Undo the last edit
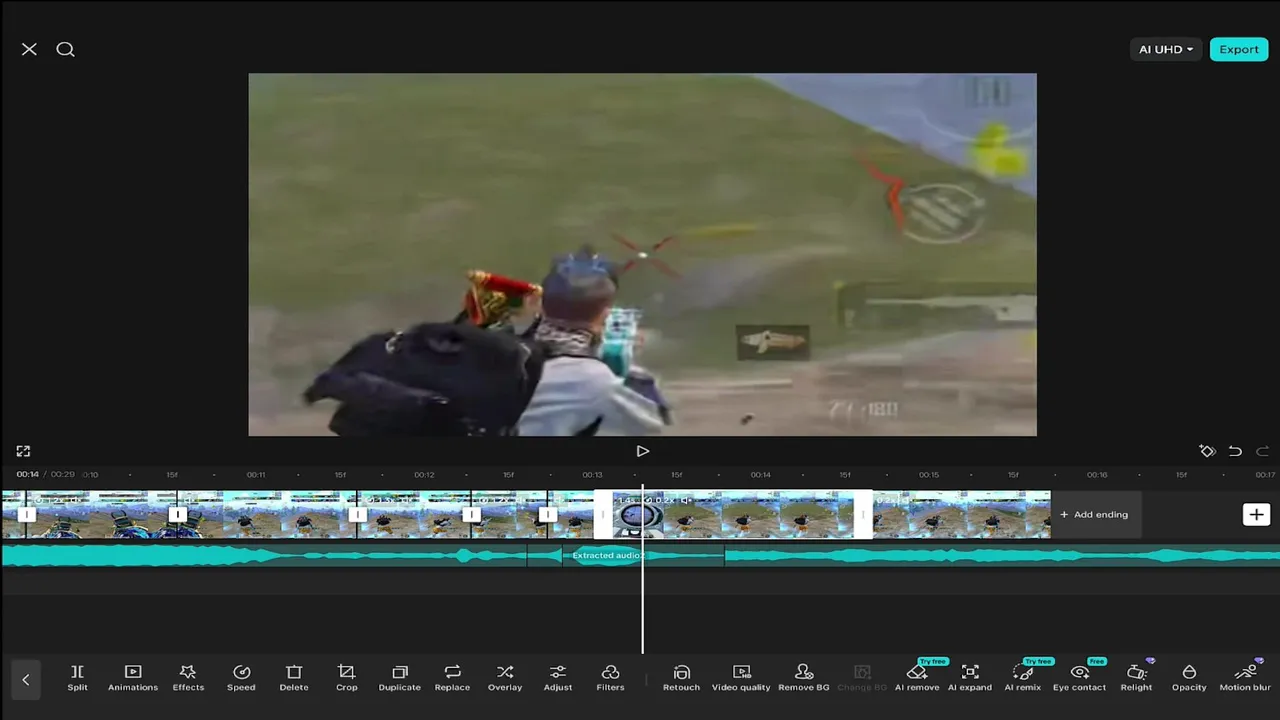1280x720 pixels. [1235, 451]
